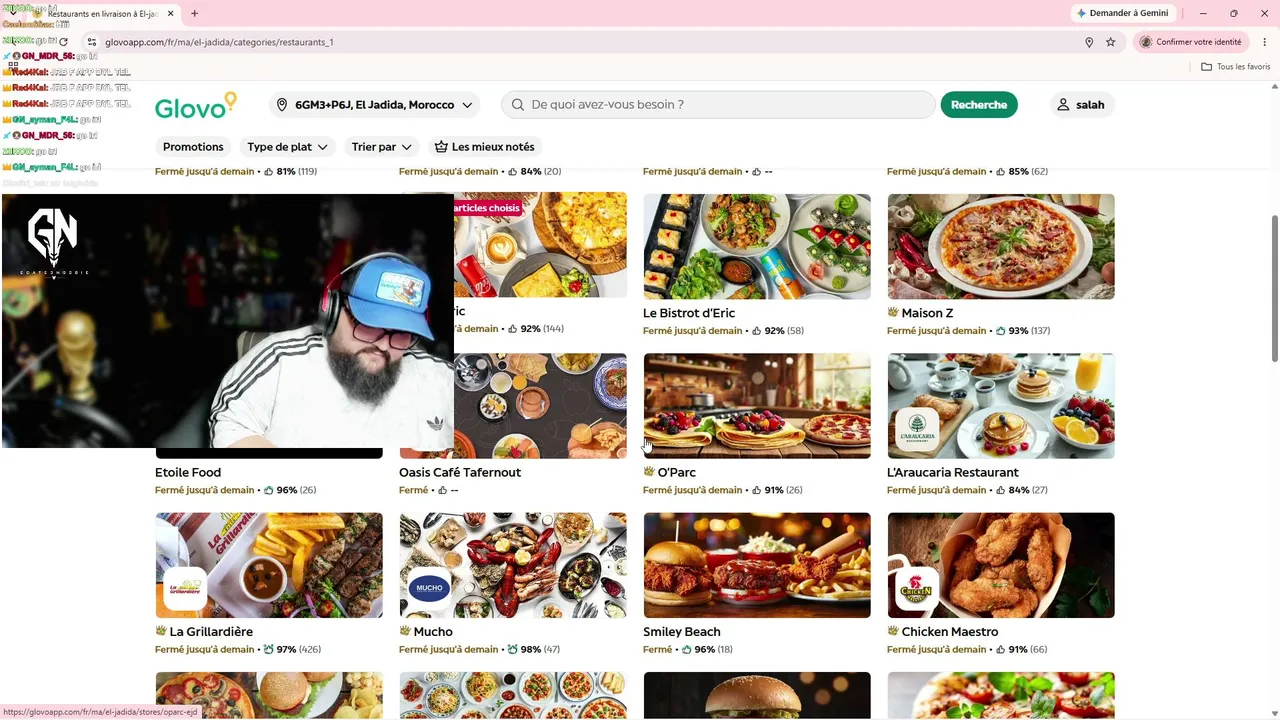Open the Le Bistrot d'Eric food photo
The height and width of the screenshot is (720, 1280).
(x=757, y=246)
